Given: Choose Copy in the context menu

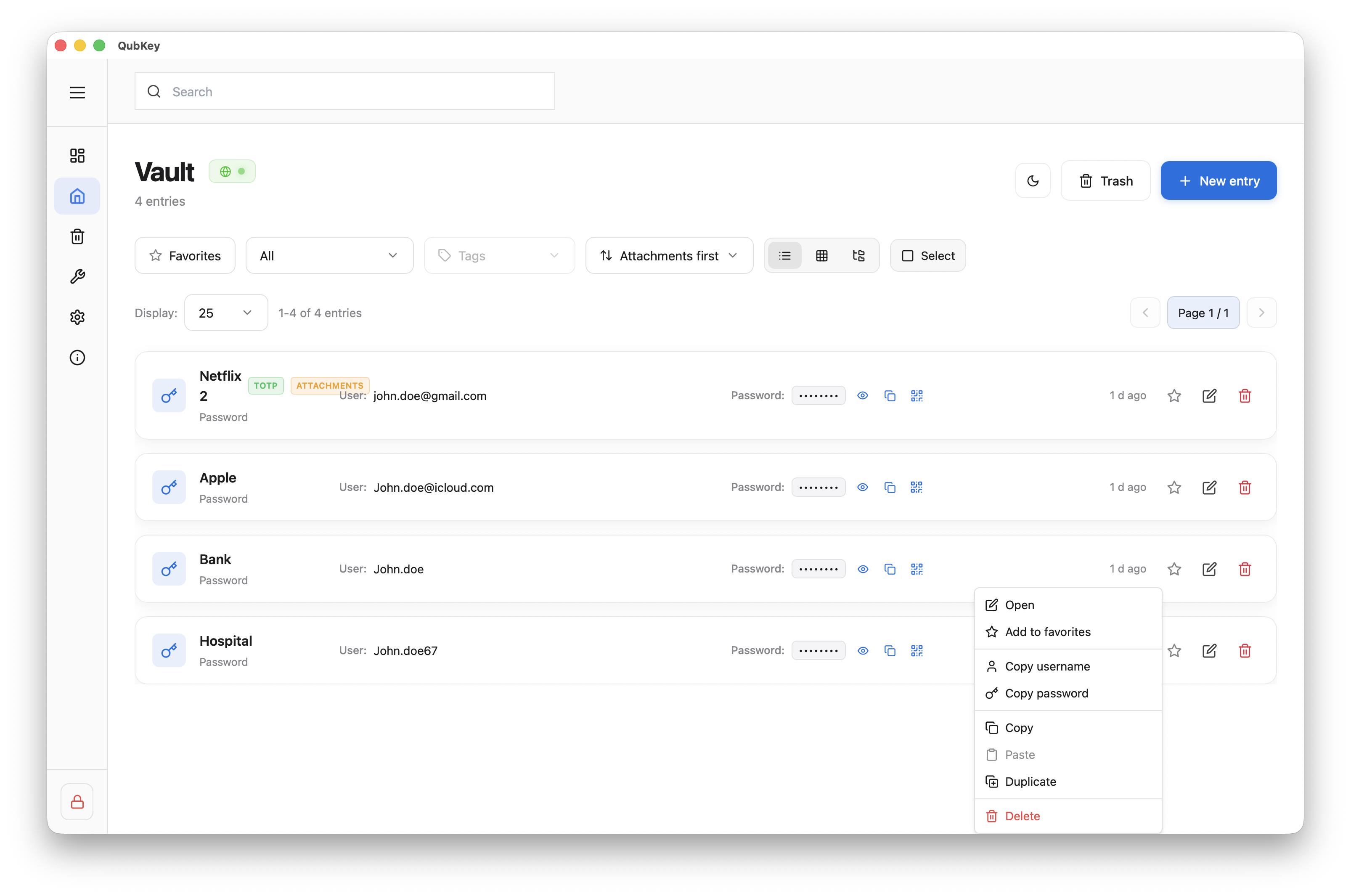Looking at the screenshot, I should (1068, 727).
